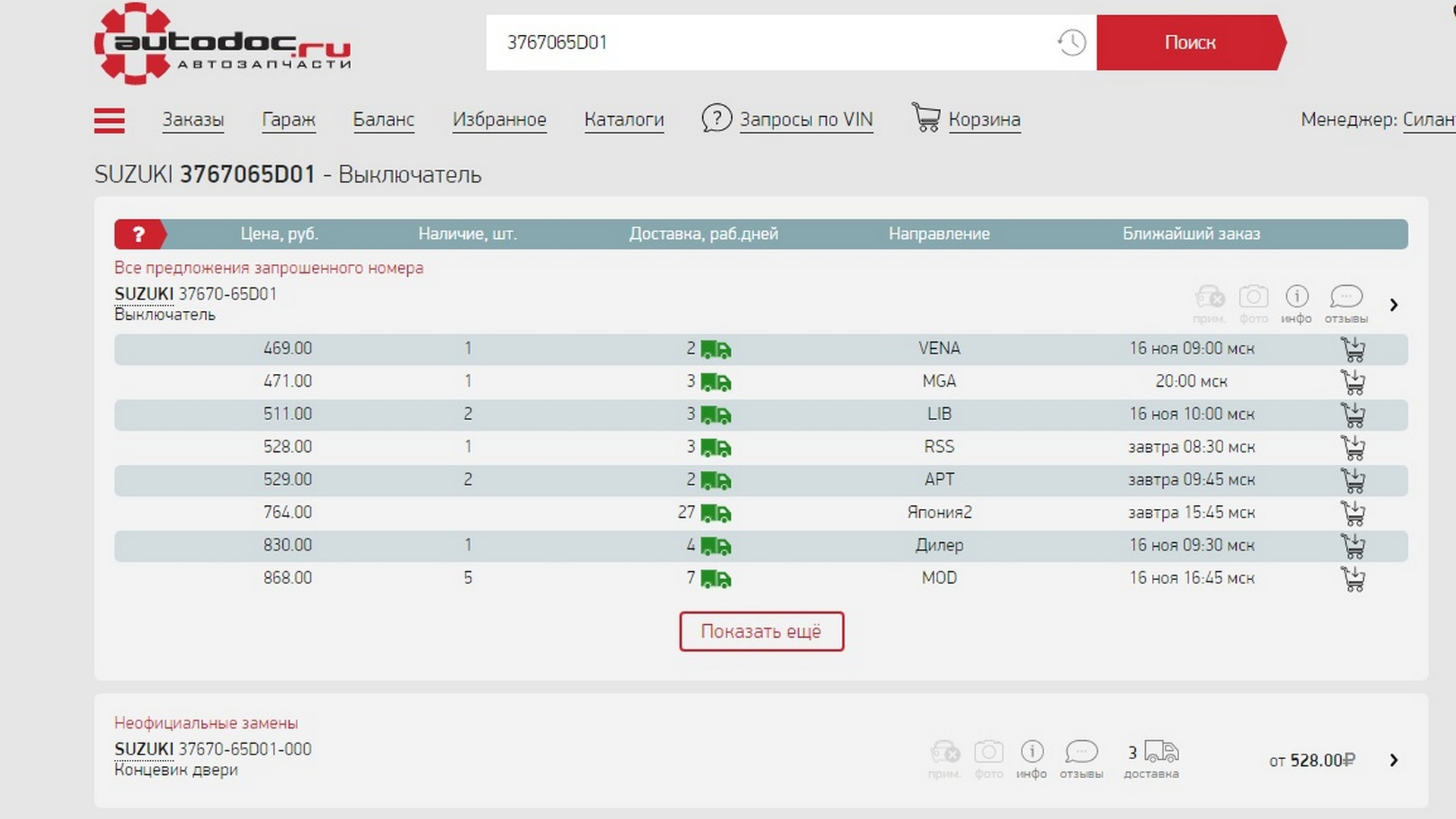Click the red question mark help icon

138,234
